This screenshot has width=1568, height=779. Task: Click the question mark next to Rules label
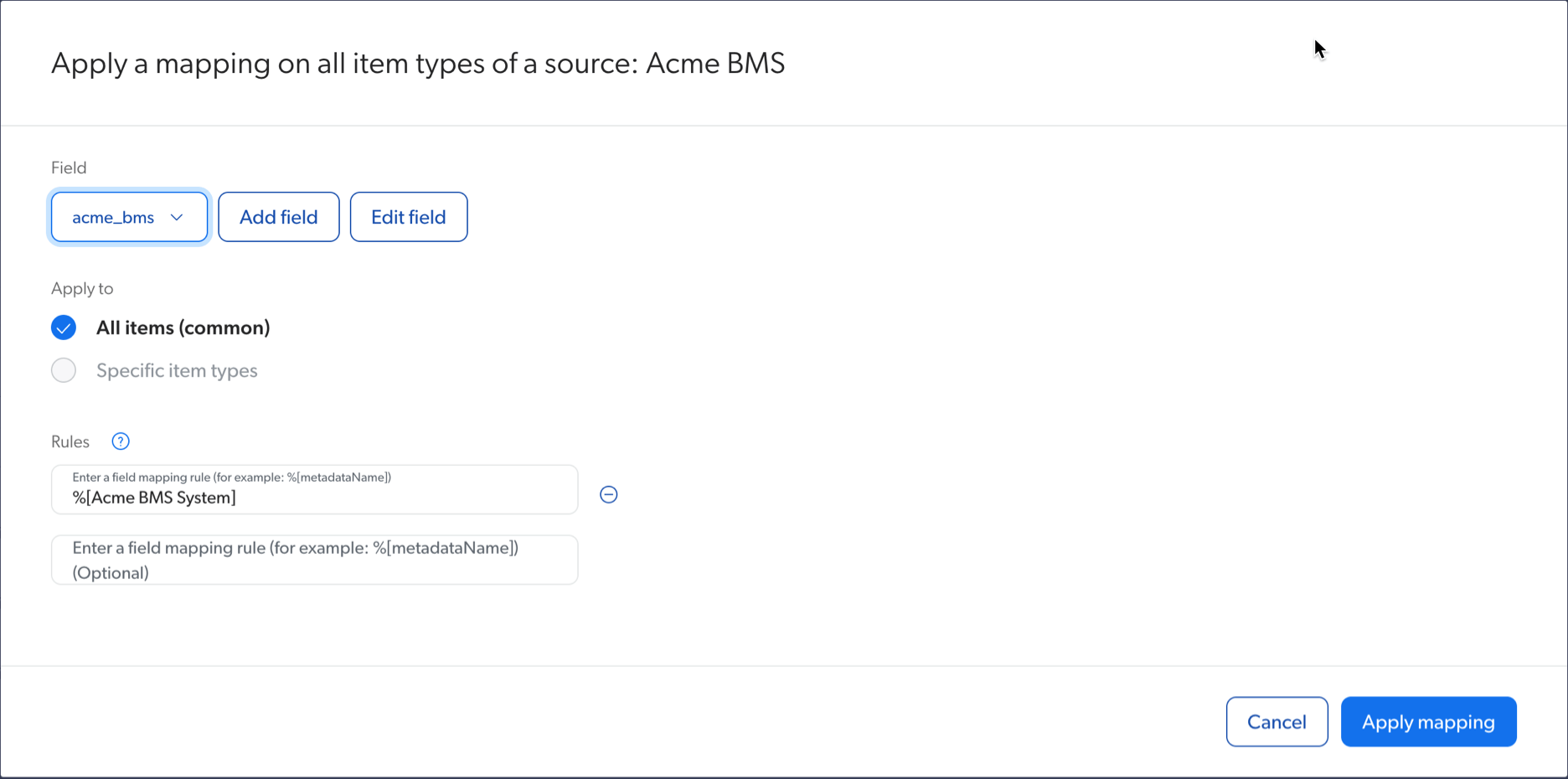tap(121, 441)
